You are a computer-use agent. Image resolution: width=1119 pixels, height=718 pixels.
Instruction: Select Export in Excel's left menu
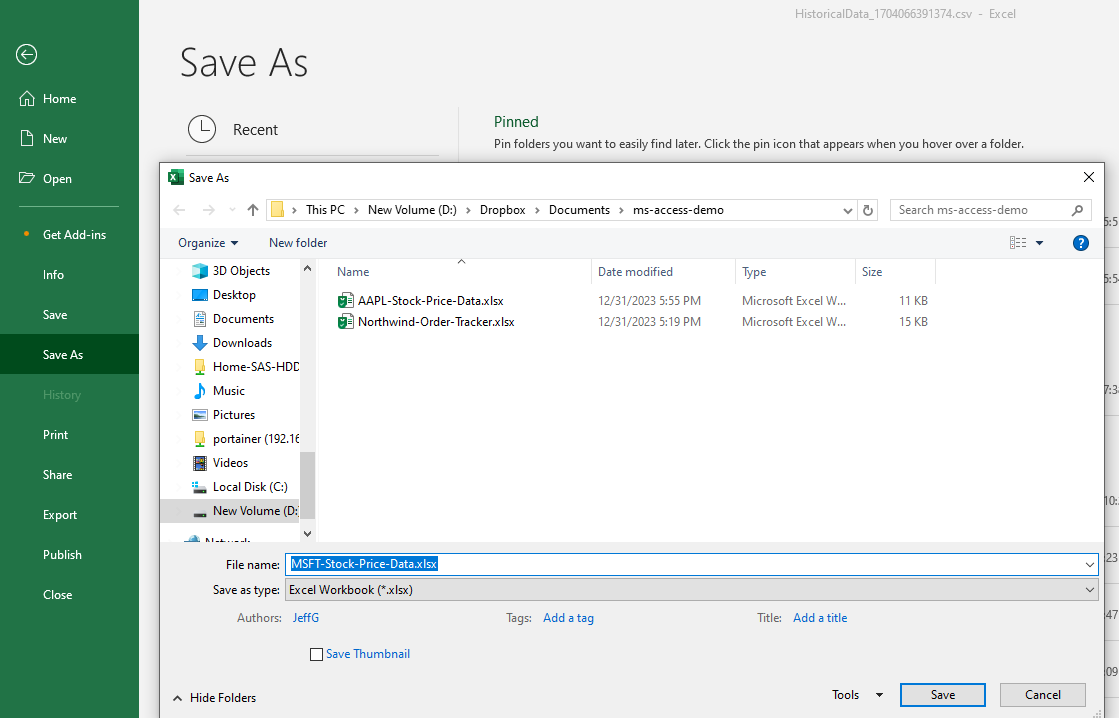60,515
